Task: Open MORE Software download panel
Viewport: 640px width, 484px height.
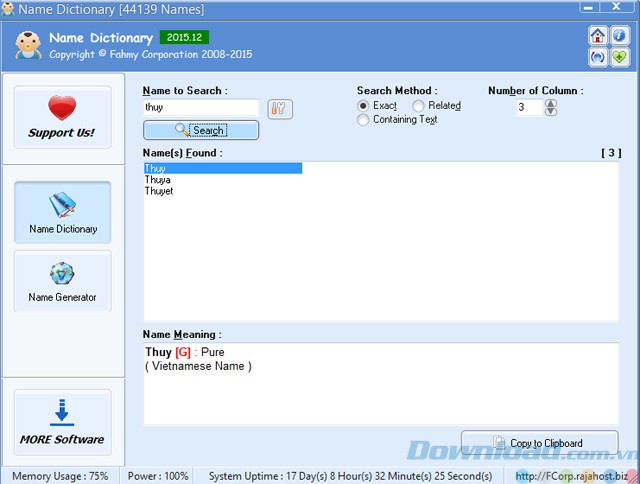Action: coord(62,422)
